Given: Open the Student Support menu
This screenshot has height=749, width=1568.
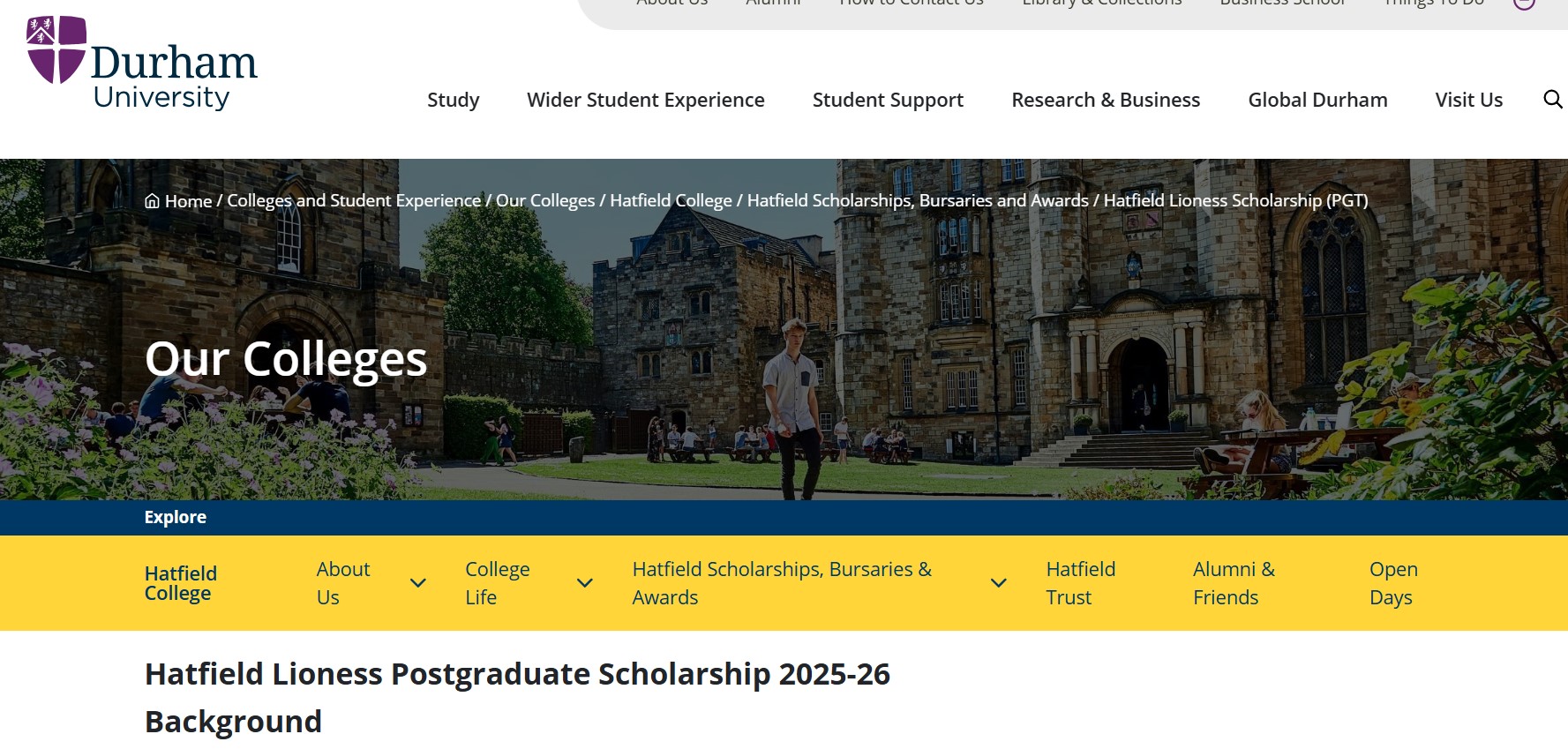Looking at the screenshot, I should 887,100.
